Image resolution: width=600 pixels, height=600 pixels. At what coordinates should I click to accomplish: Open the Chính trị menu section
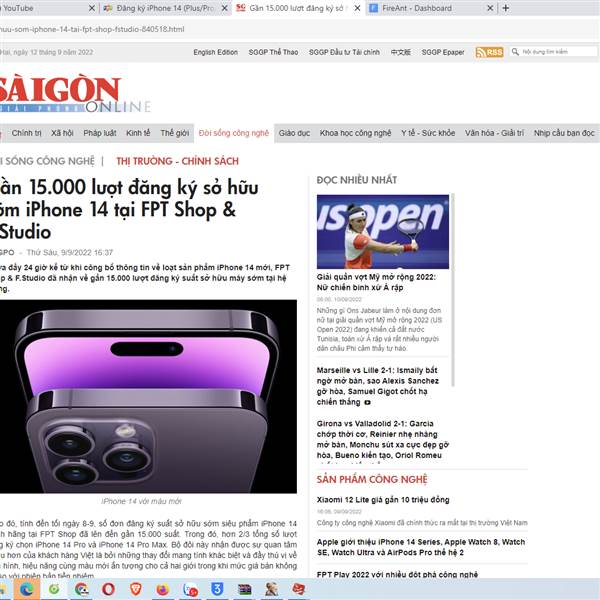tap(26, 133)
